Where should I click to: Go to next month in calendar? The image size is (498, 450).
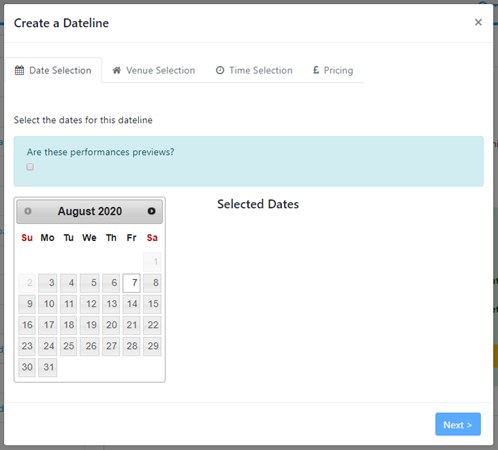point(151,211)
